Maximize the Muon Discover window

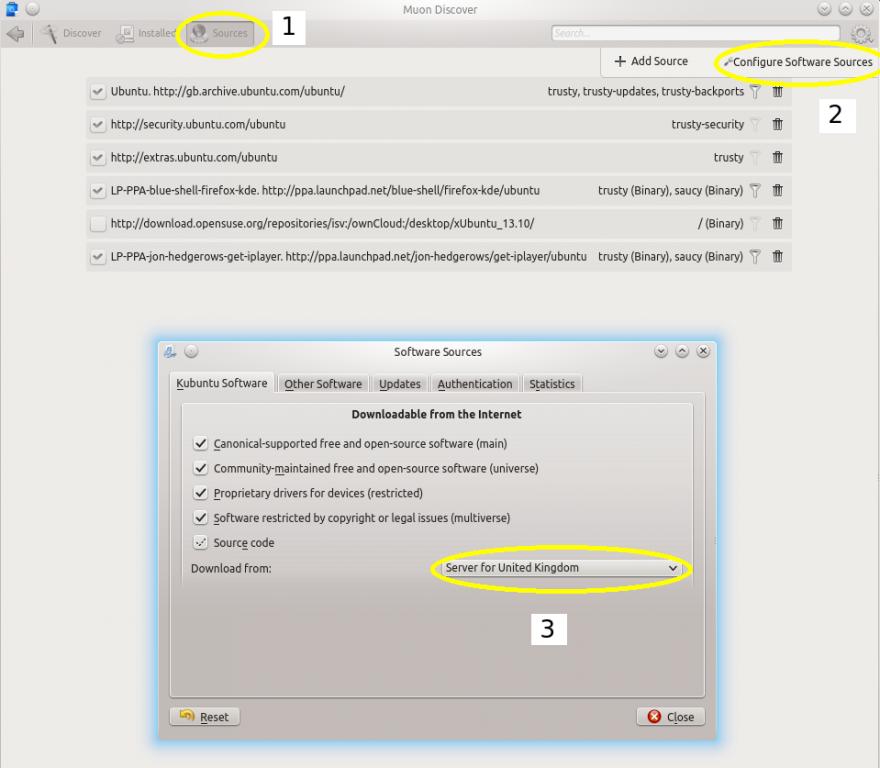845,9
